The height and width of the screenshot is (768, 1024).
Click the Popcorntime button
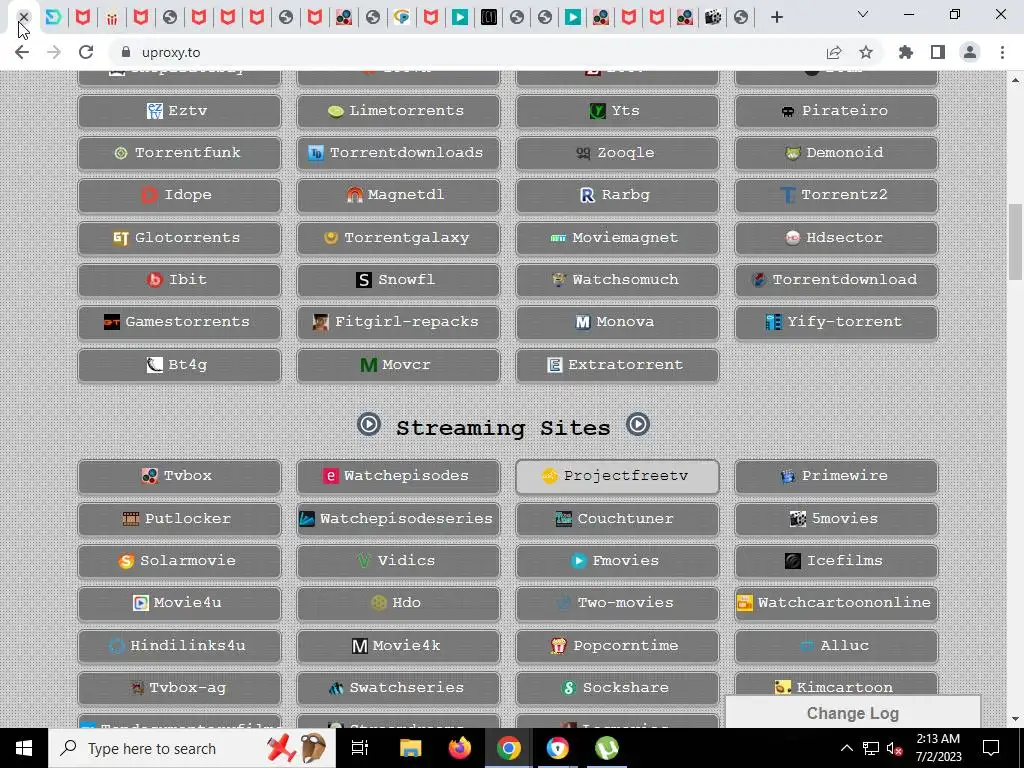[617, 646]
